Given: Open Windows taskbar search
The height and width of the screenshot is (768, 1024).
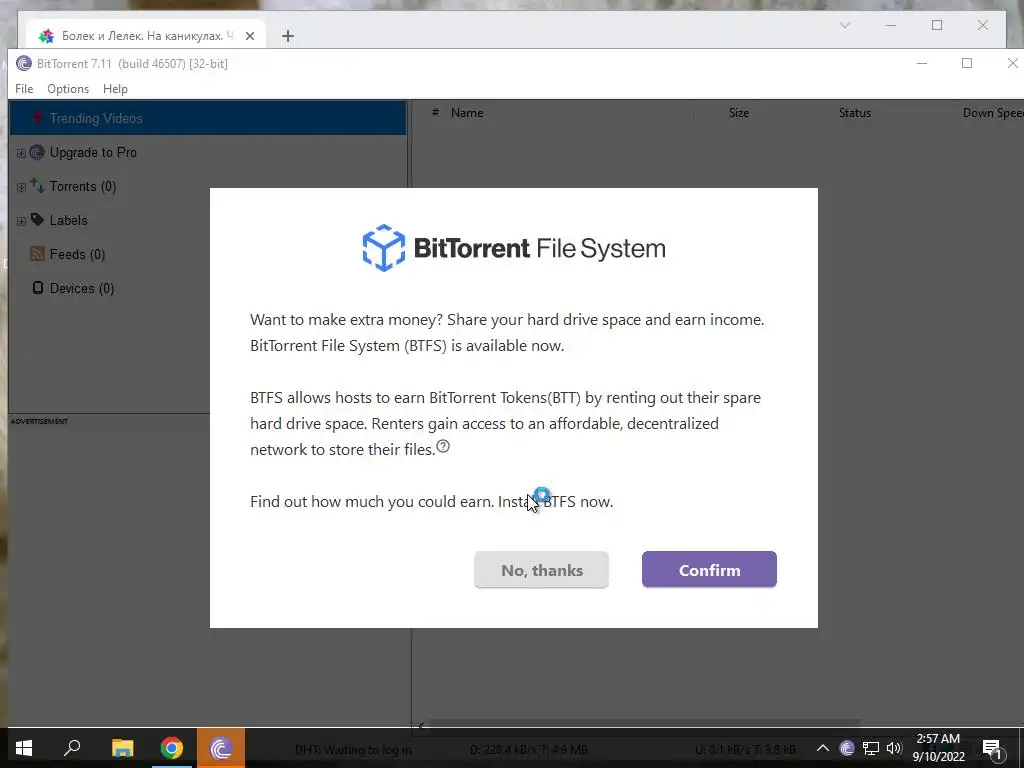Looking at the screenshot, I should coord(72,748).
